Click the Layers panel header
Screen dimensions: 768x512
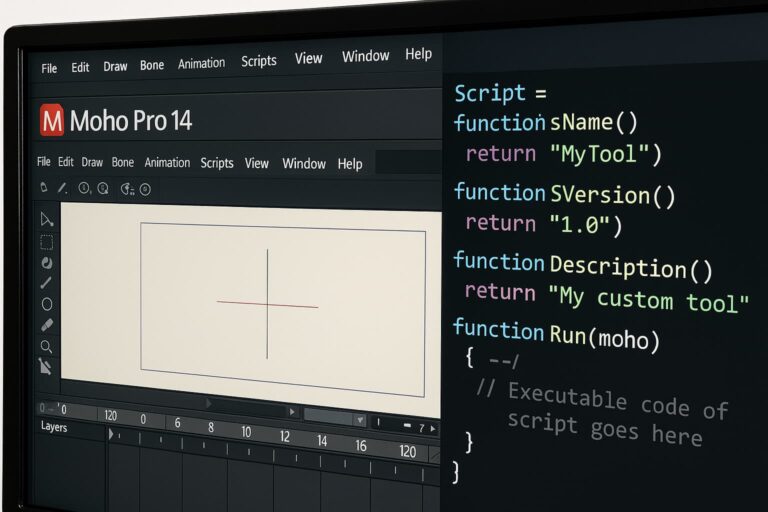54,427
